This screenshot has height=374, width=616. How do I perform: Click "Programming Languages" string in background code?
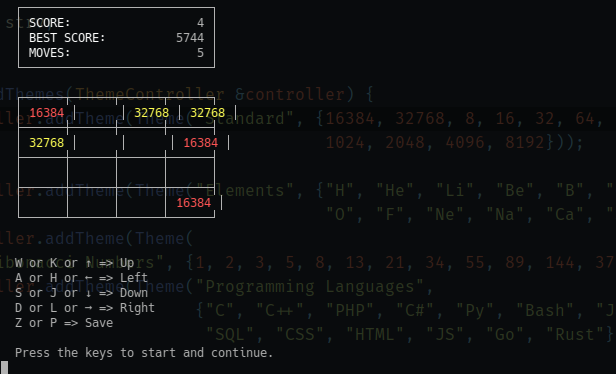point(310,287)
